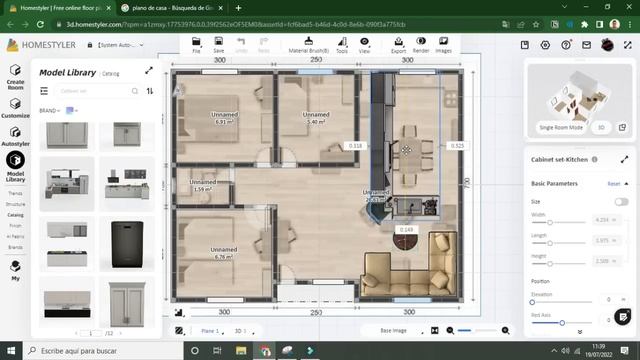640x360 pixels.
Task: Open the category list icon in Model Library
Action: point(44,91)
